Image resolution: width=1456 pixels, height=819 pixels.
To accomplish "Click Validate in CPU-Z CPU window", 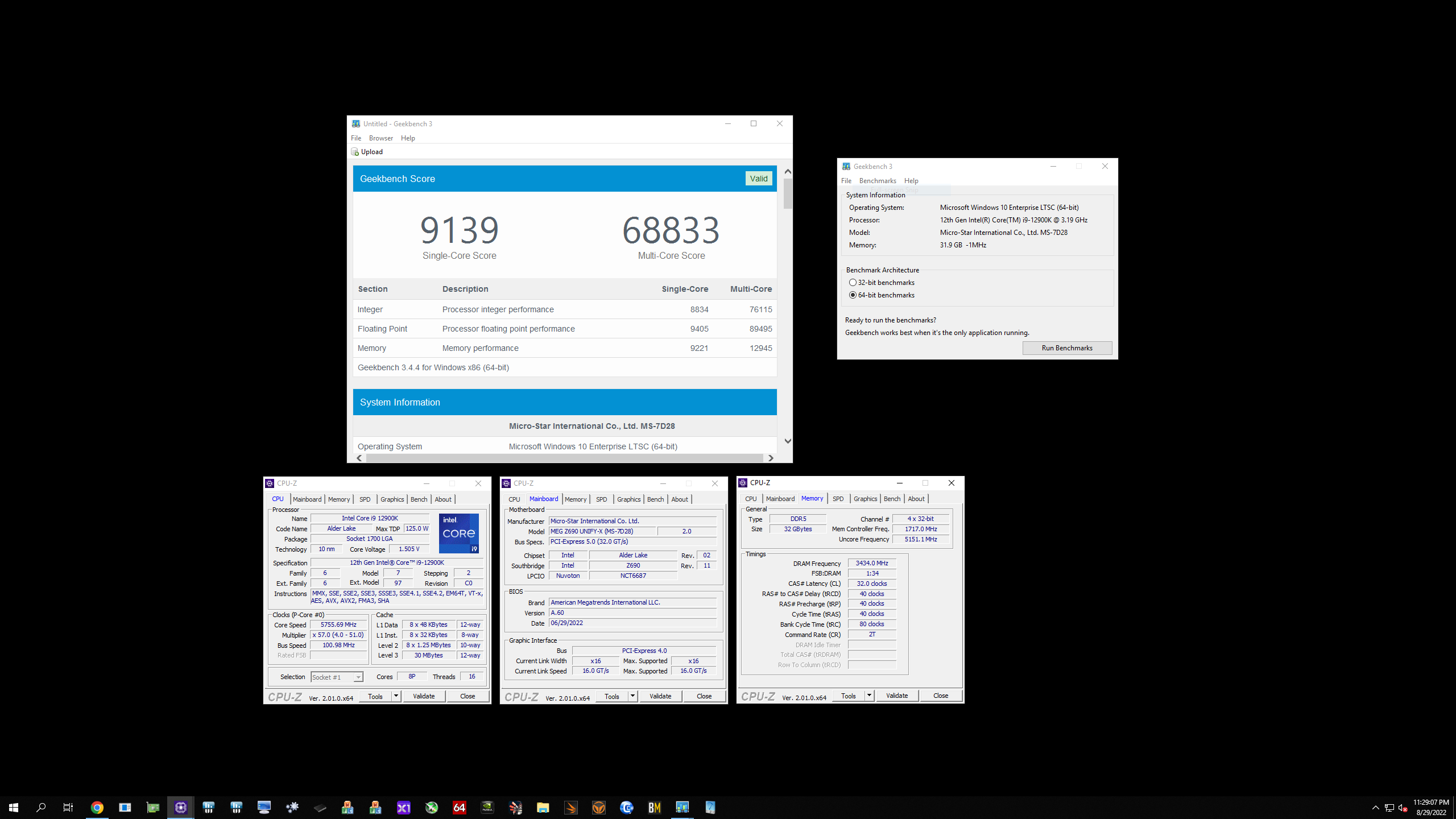I will (x=424, y=696).
